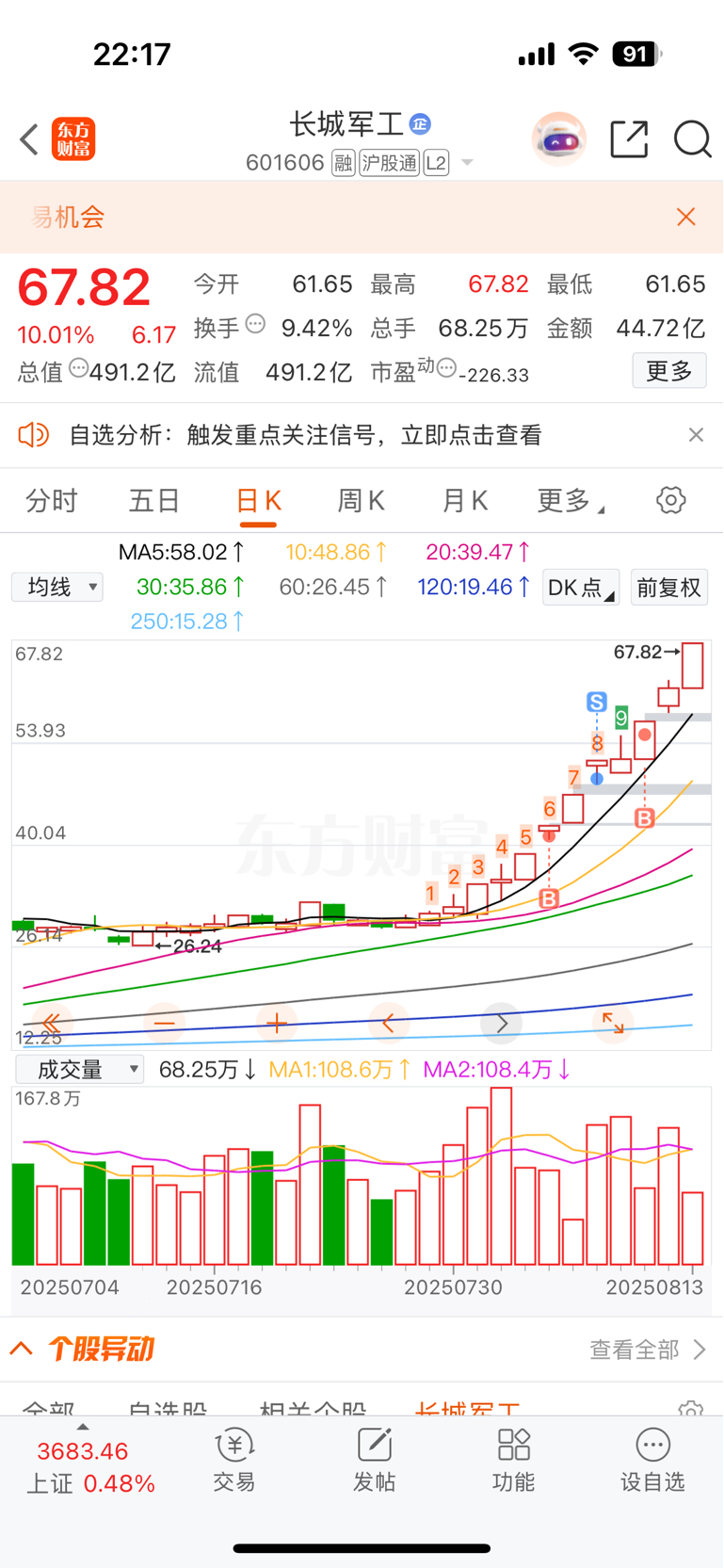Tap the single left arrow chart control
The image size is (724, 1568).
point(389,1023)
